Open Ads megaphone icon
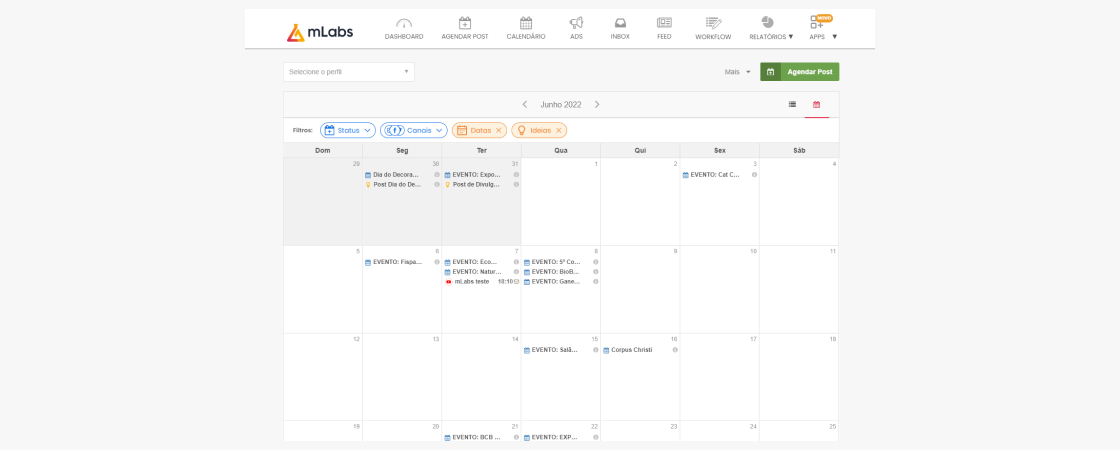1120x450 pixels. pos(576,23)
